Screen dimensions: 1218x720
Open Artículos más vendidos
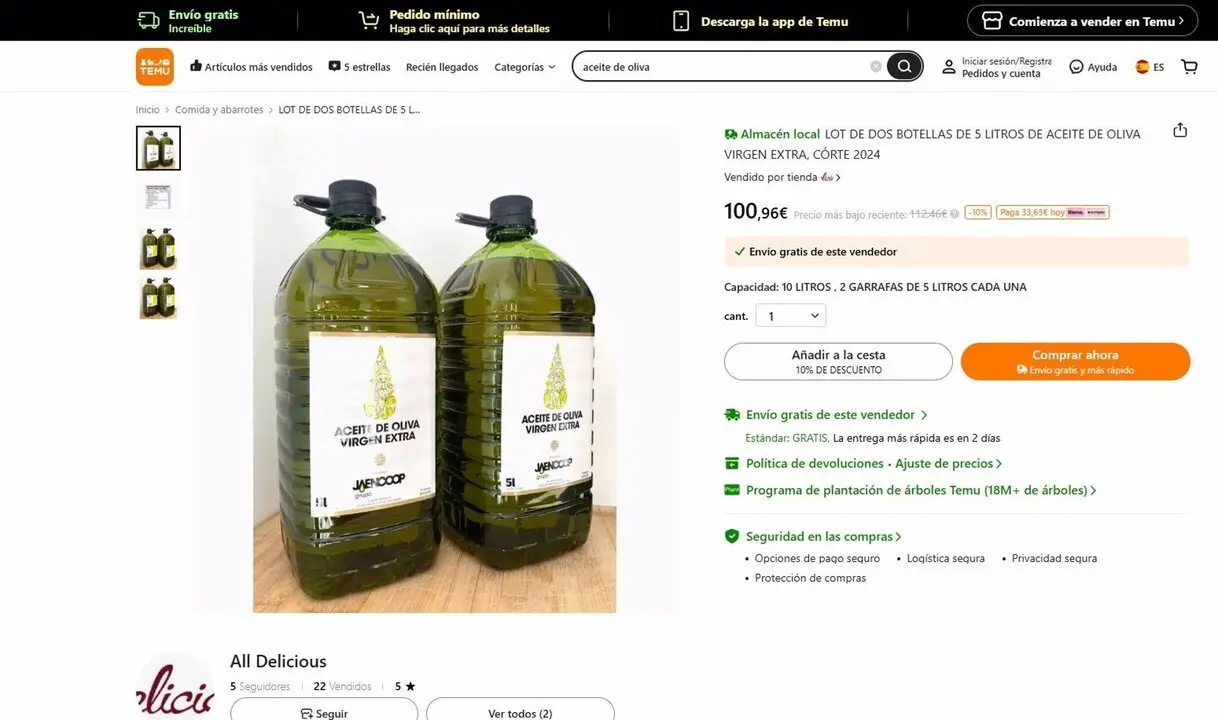pos(251,67)
